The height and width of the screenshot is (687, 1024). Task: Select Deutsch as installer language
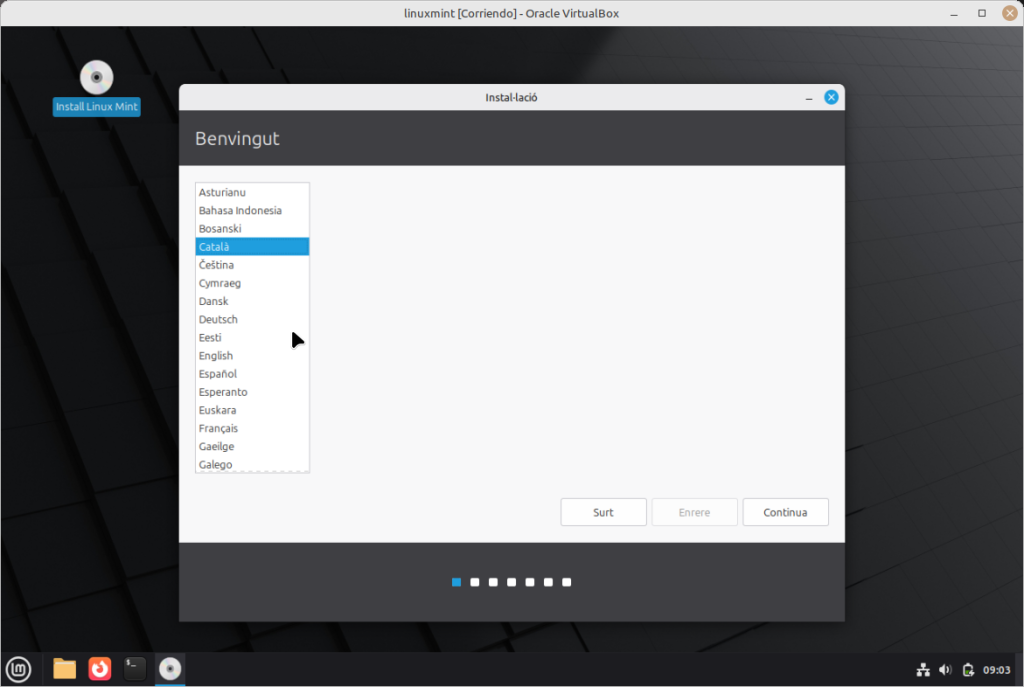pyautogui.click(x=218, y=320)
